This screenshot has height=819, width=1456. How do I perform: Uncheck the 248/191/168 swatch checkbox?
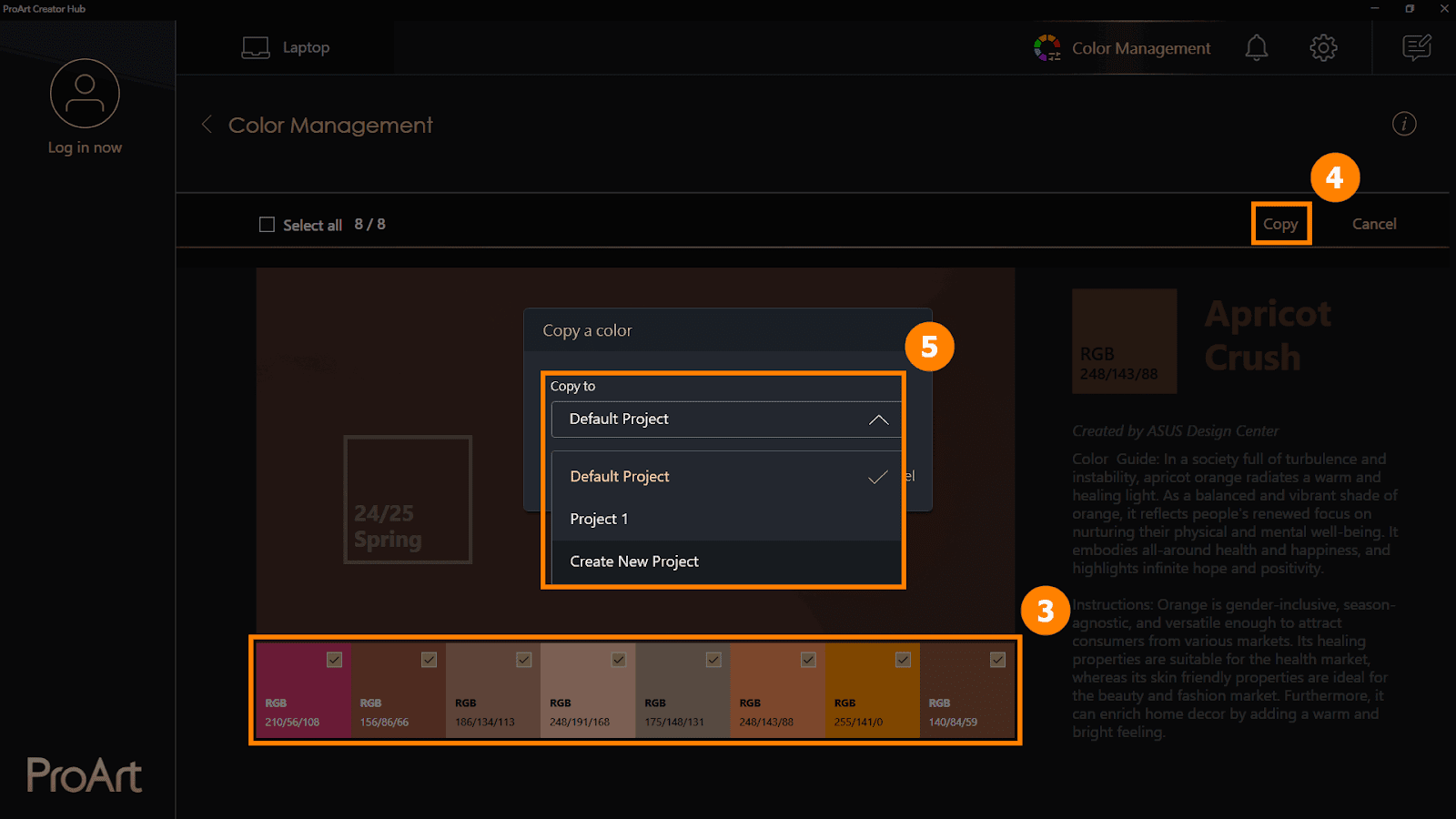click(x=619, y=660)
